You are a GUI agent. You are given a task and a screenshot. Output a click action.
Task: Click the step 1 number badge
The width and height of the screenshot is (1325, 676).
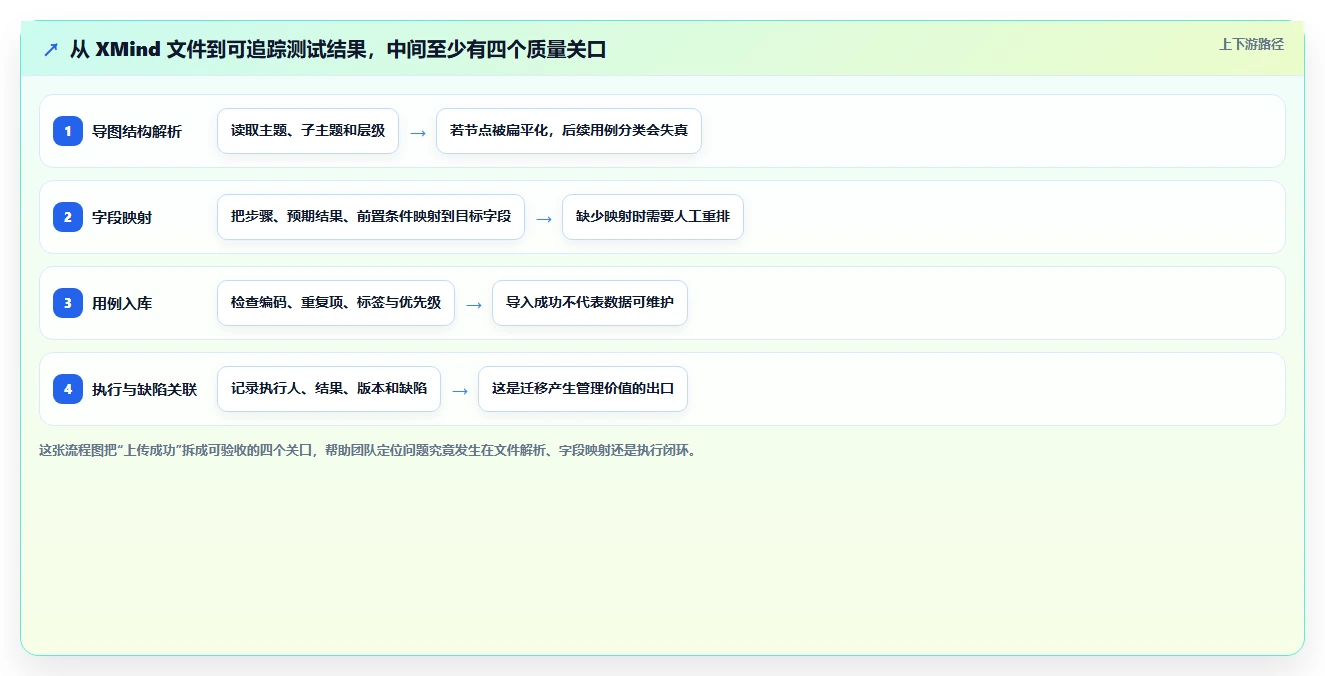68,131
